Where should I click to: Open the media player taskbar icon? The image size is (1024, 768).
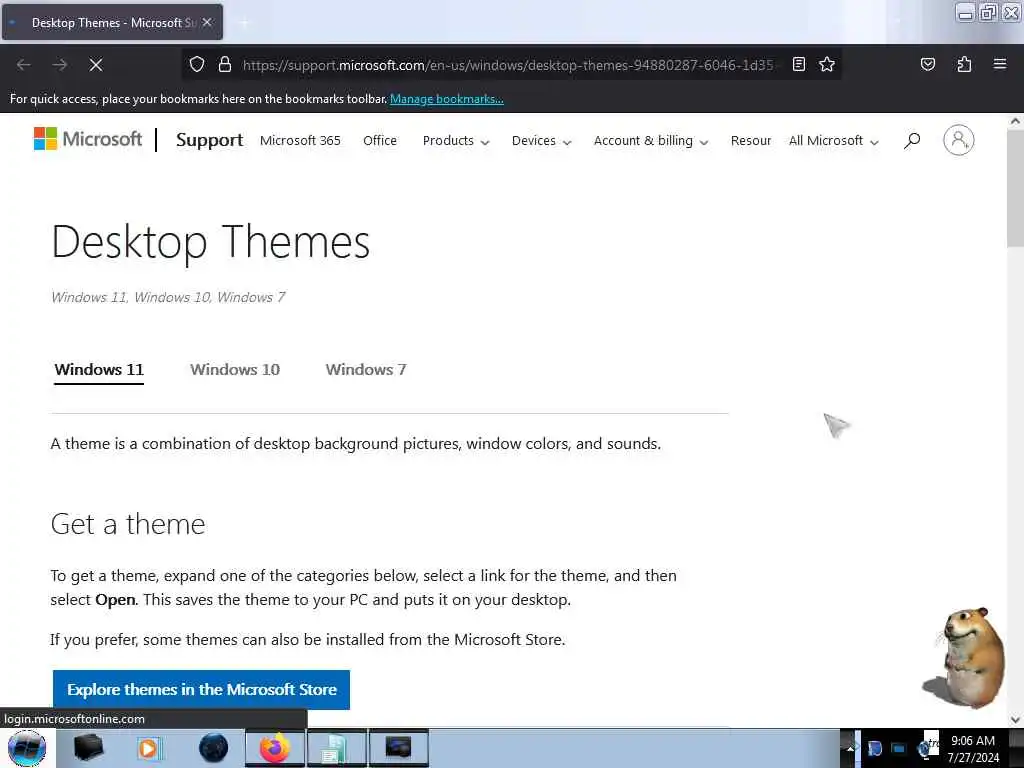[x=148, y=748]
